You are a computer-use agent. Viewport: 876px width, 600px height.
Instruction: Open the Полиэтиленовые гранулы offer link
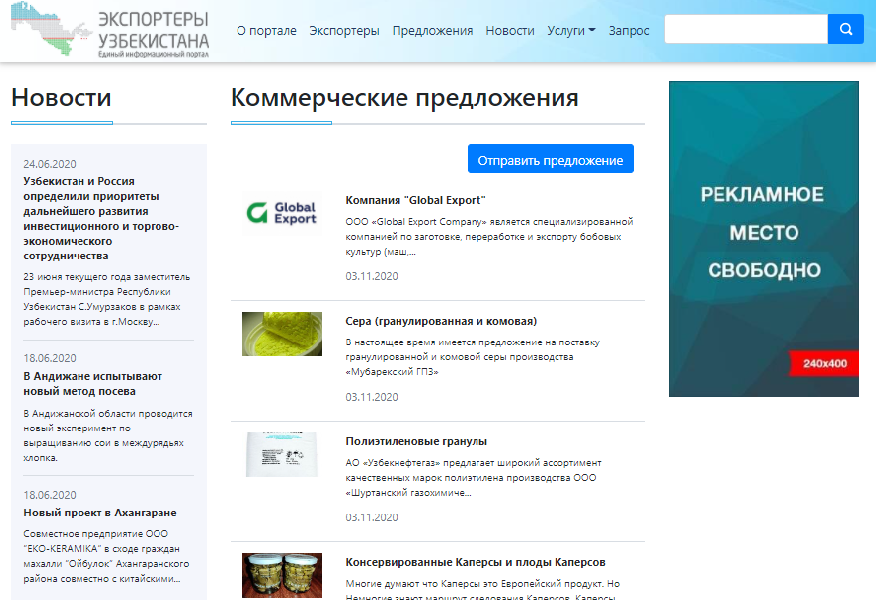coord(415,441)
